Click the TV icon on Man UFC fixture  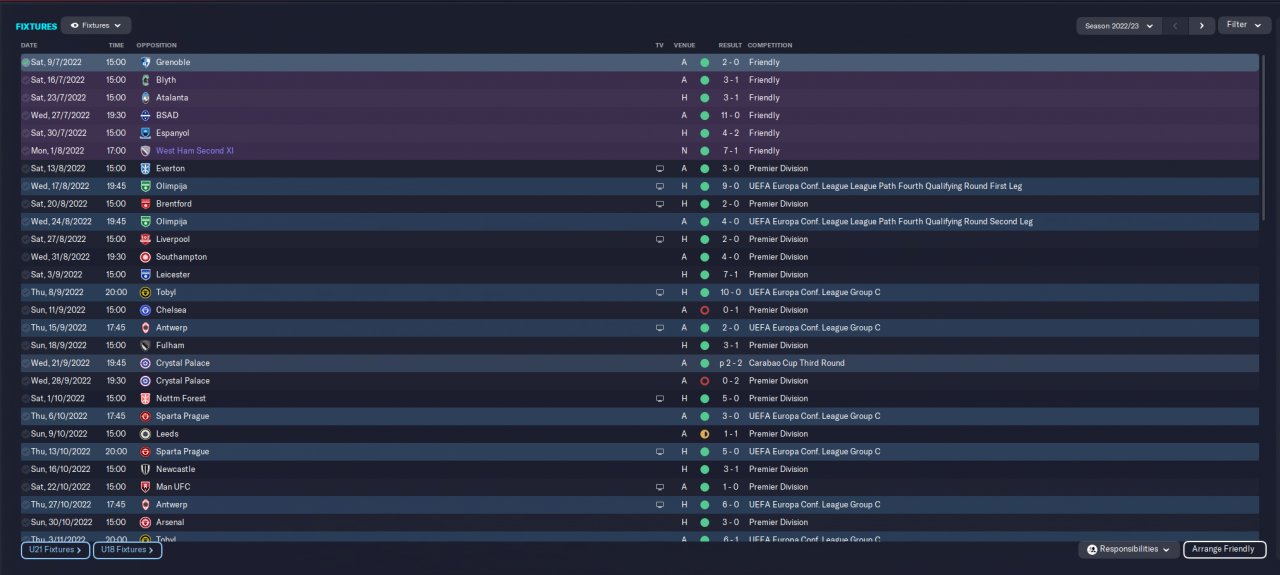pos(659,487)
